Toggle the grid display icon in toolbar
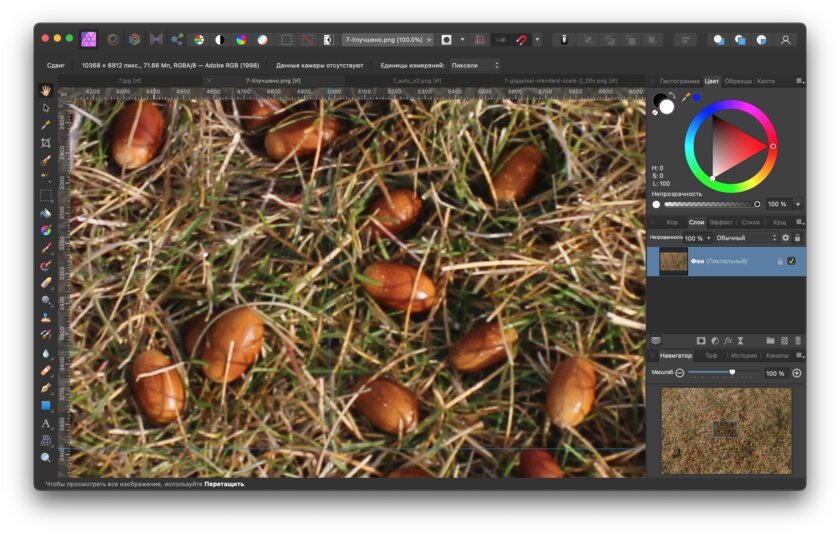 [x=480, y=40]
